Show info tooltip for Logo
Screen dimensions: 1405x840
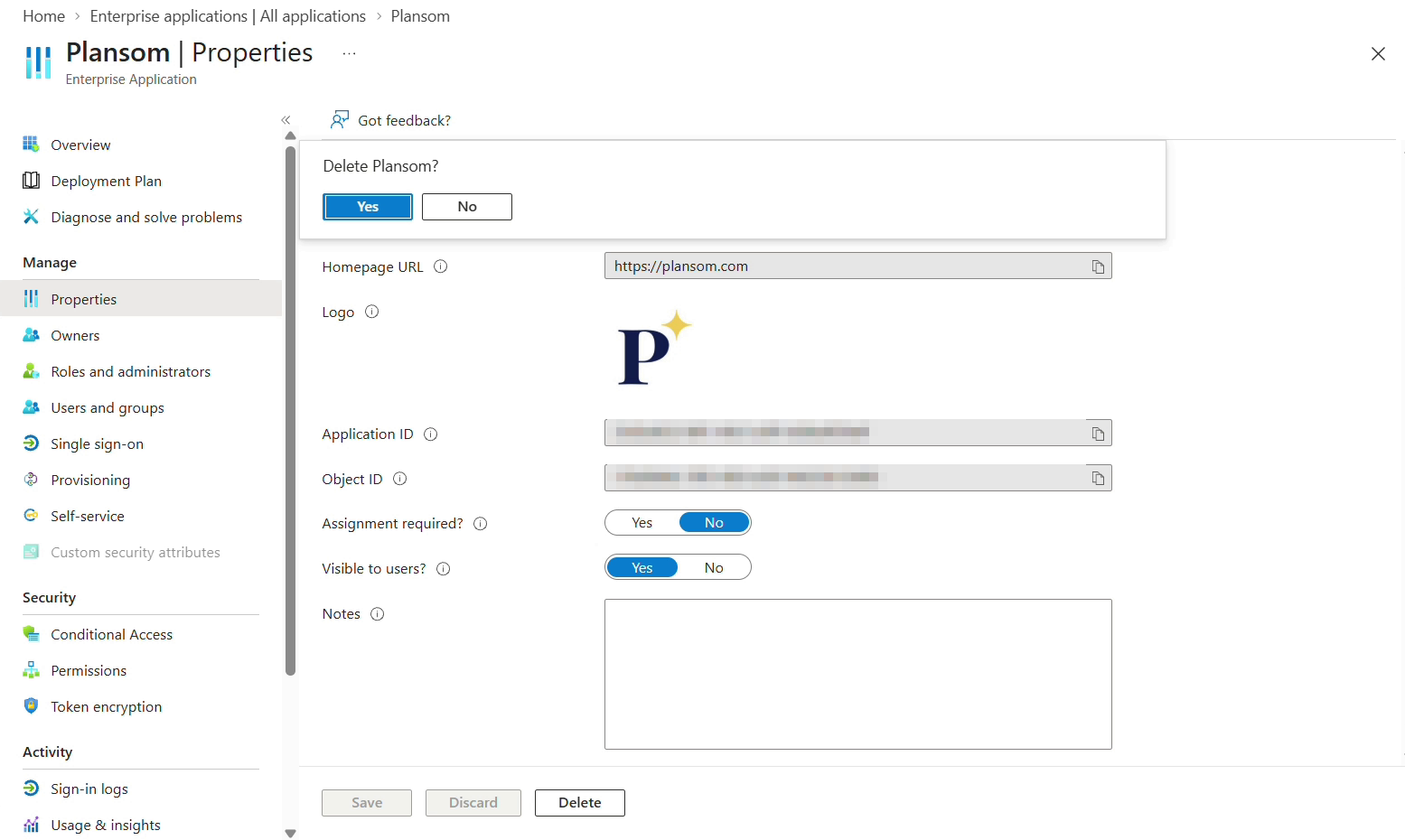(371, 312)
